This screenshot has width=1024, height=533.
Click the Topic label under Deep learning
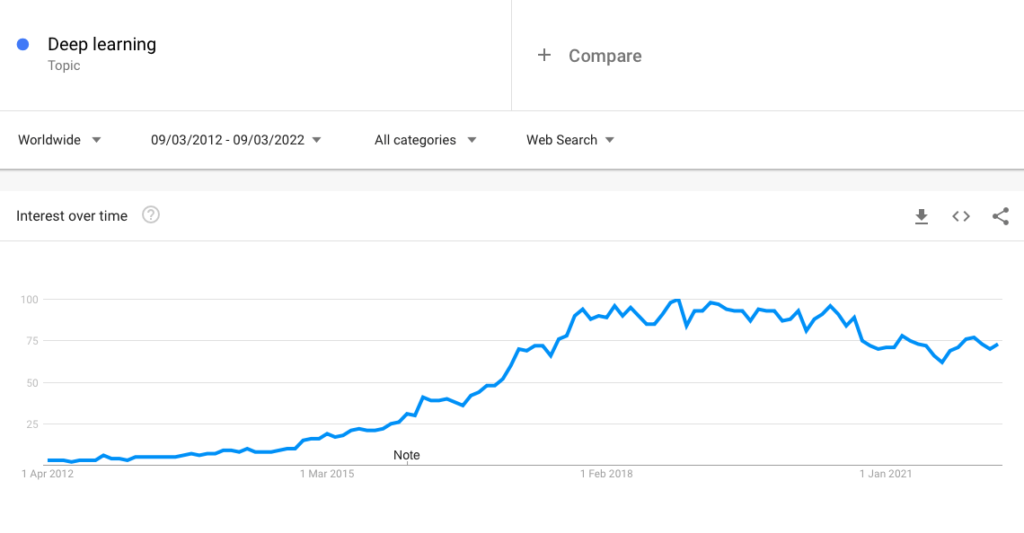coord(64,66)
